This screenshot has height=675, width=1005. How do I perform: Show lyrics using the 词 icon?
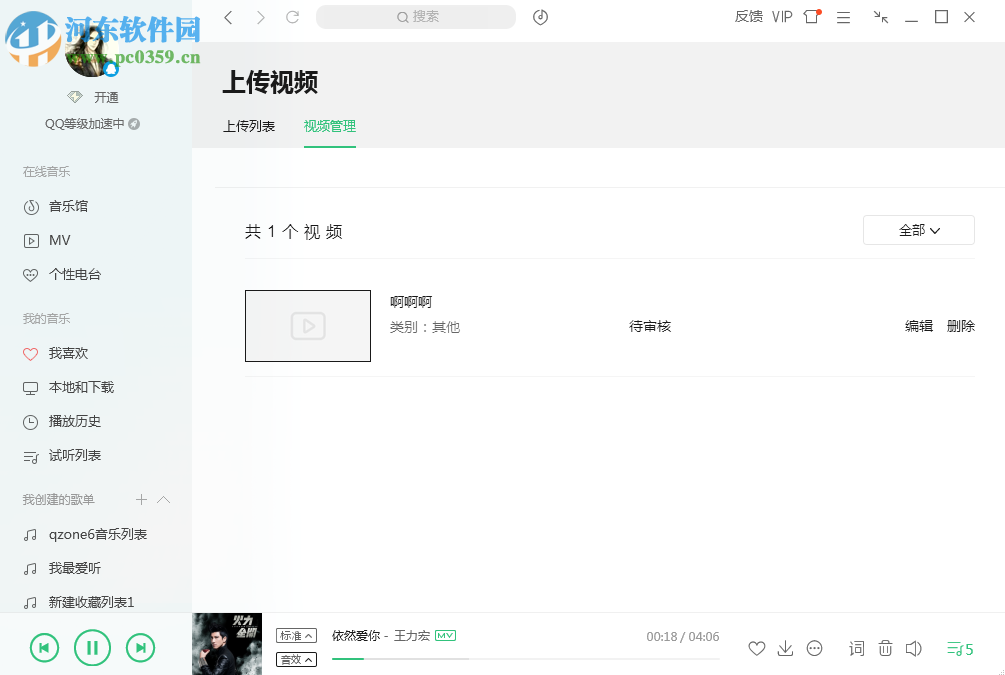pyautogui.click(x=856, y=648)
